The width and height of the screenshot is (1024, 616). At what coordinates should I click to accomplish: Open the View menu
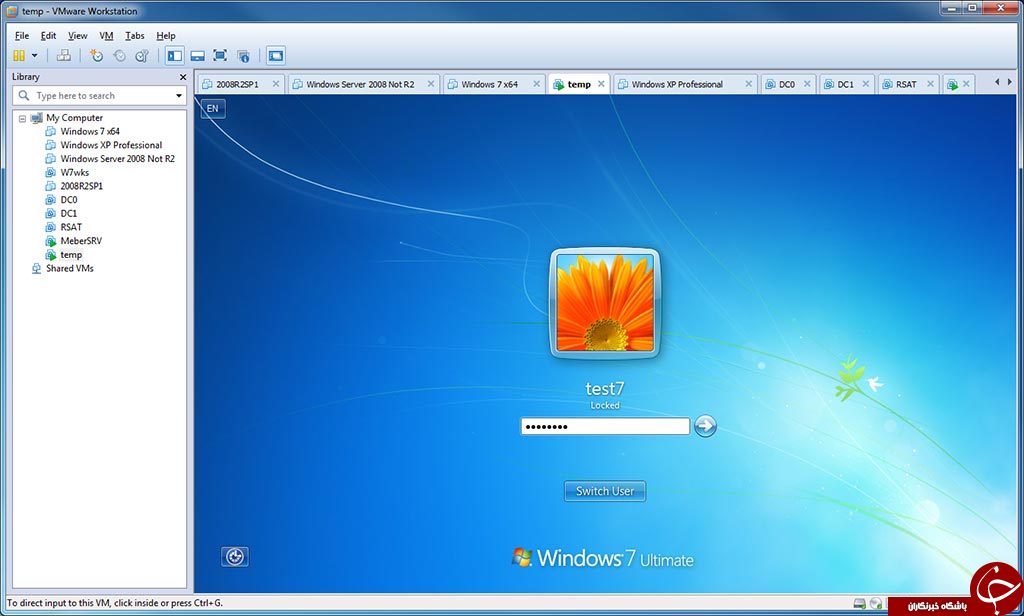pyautogui.click(x=78, y=36)
